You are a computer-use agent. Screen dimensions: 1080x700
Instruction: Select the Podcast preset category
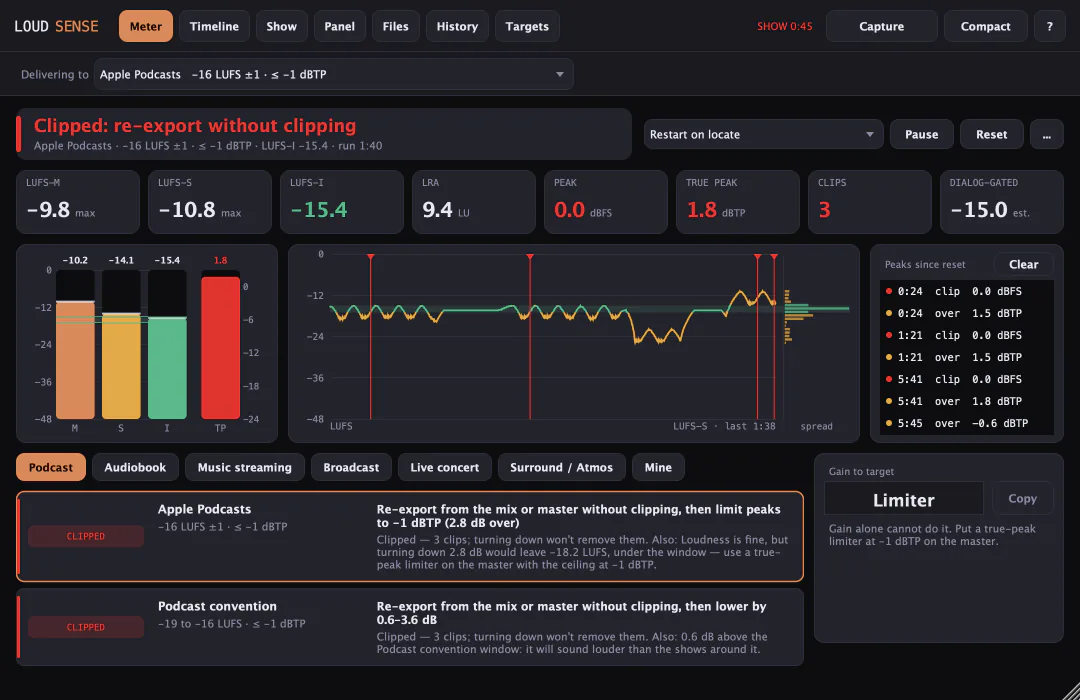[51, 467]
